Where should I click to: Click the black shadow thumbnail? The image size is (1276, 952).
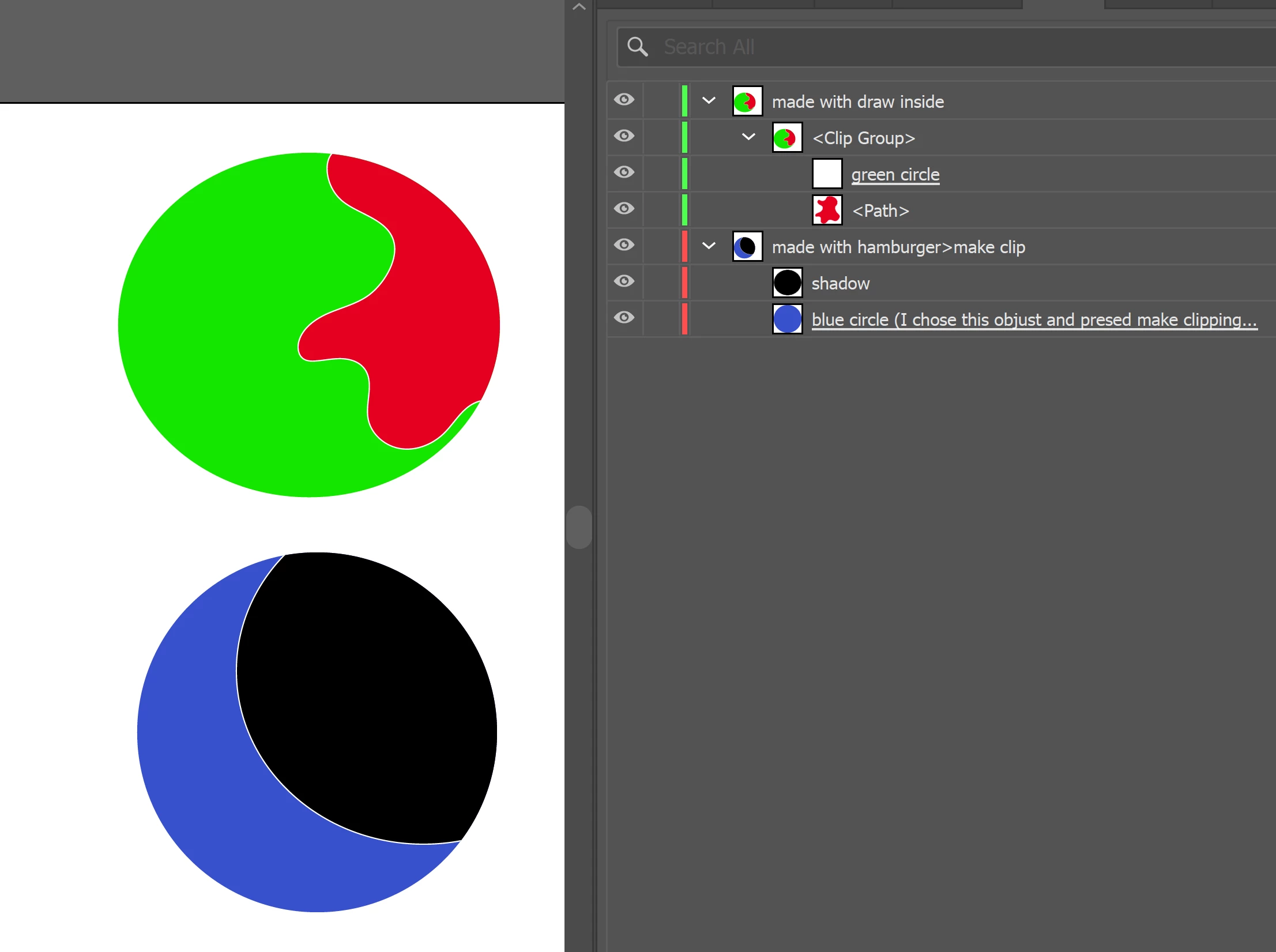coord(787,283)
